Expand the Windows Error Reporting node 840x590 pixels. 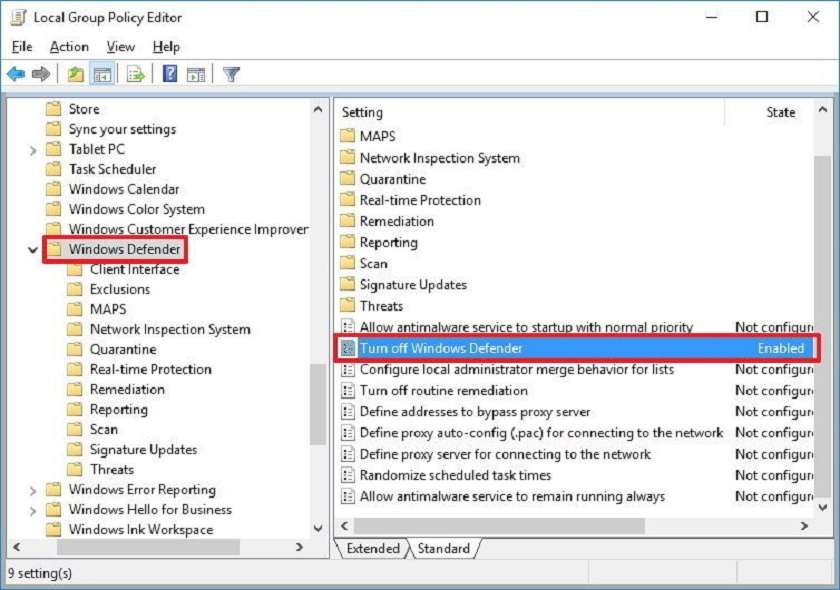pyautogui.click(x=32, y=489)
